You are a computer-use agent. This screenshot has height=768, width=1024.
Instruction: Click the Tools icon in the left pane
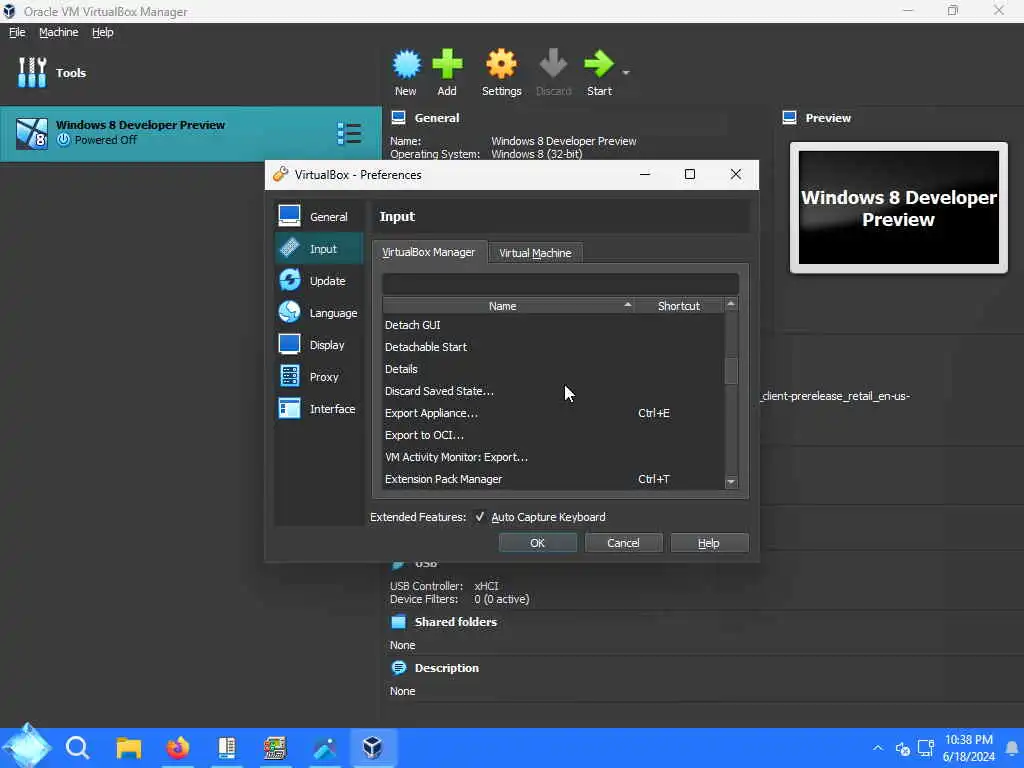[32, 72]
